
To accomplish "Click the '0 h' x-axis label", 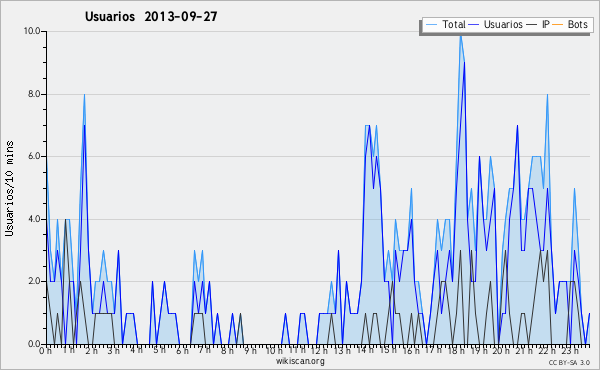I will pos(45,350).
